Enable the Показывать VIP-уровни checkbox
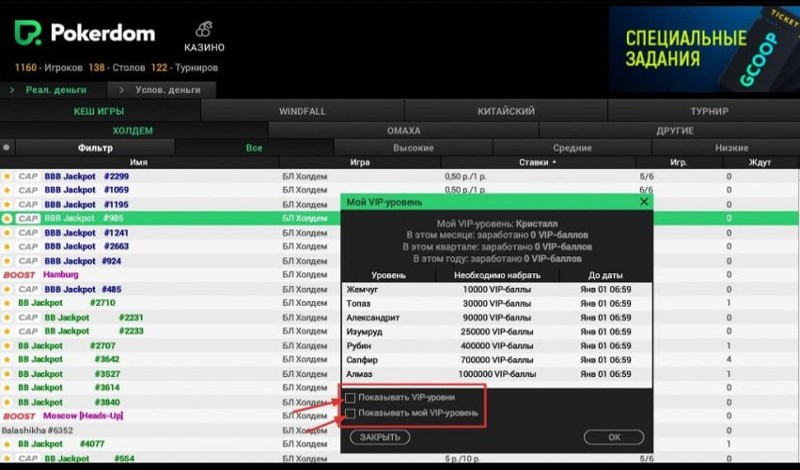800x470 pixels. (x=350, y=397)
